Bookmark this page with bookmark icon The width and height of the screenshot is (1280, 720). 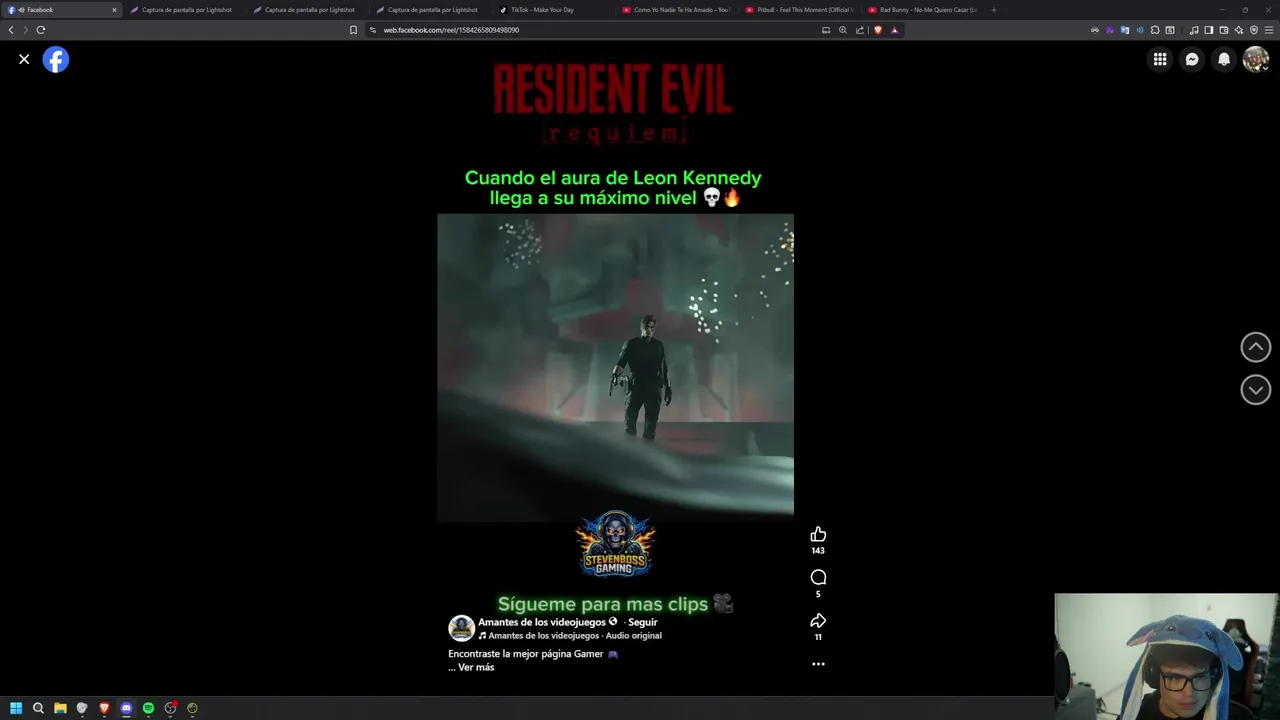[353, 30]
